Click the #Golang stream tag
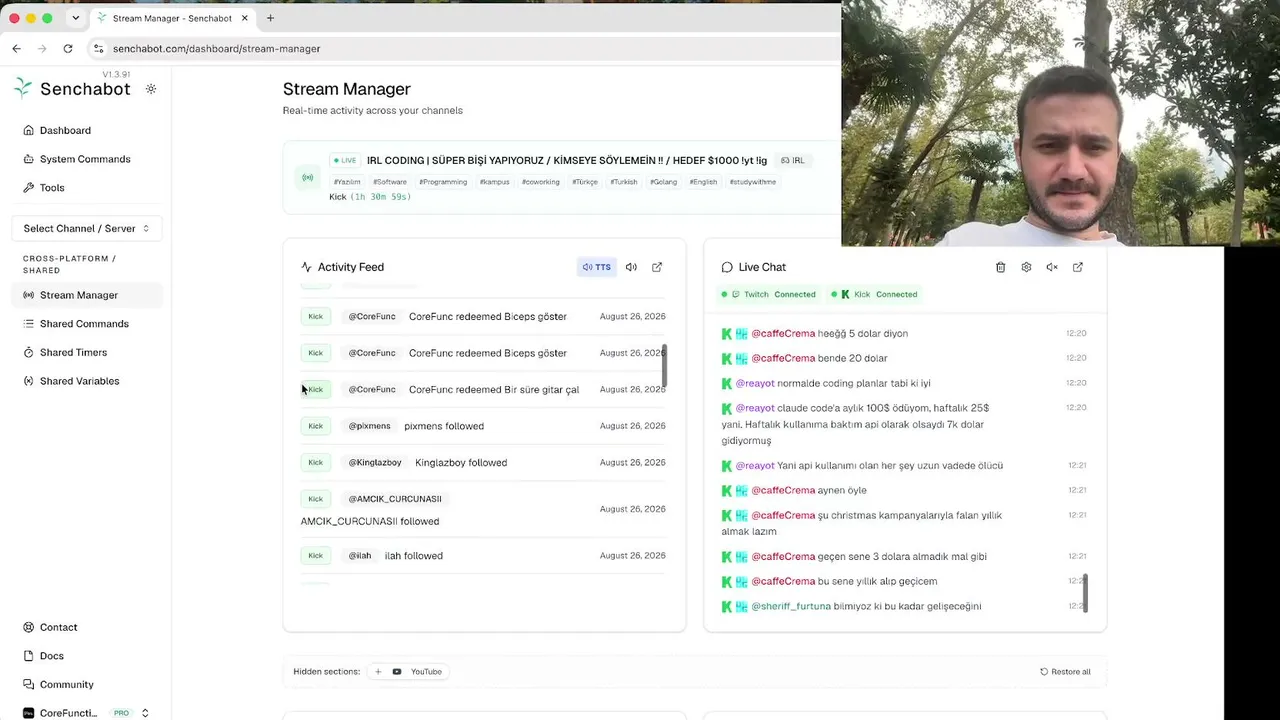1280x720 pixels. click(663, 182)
